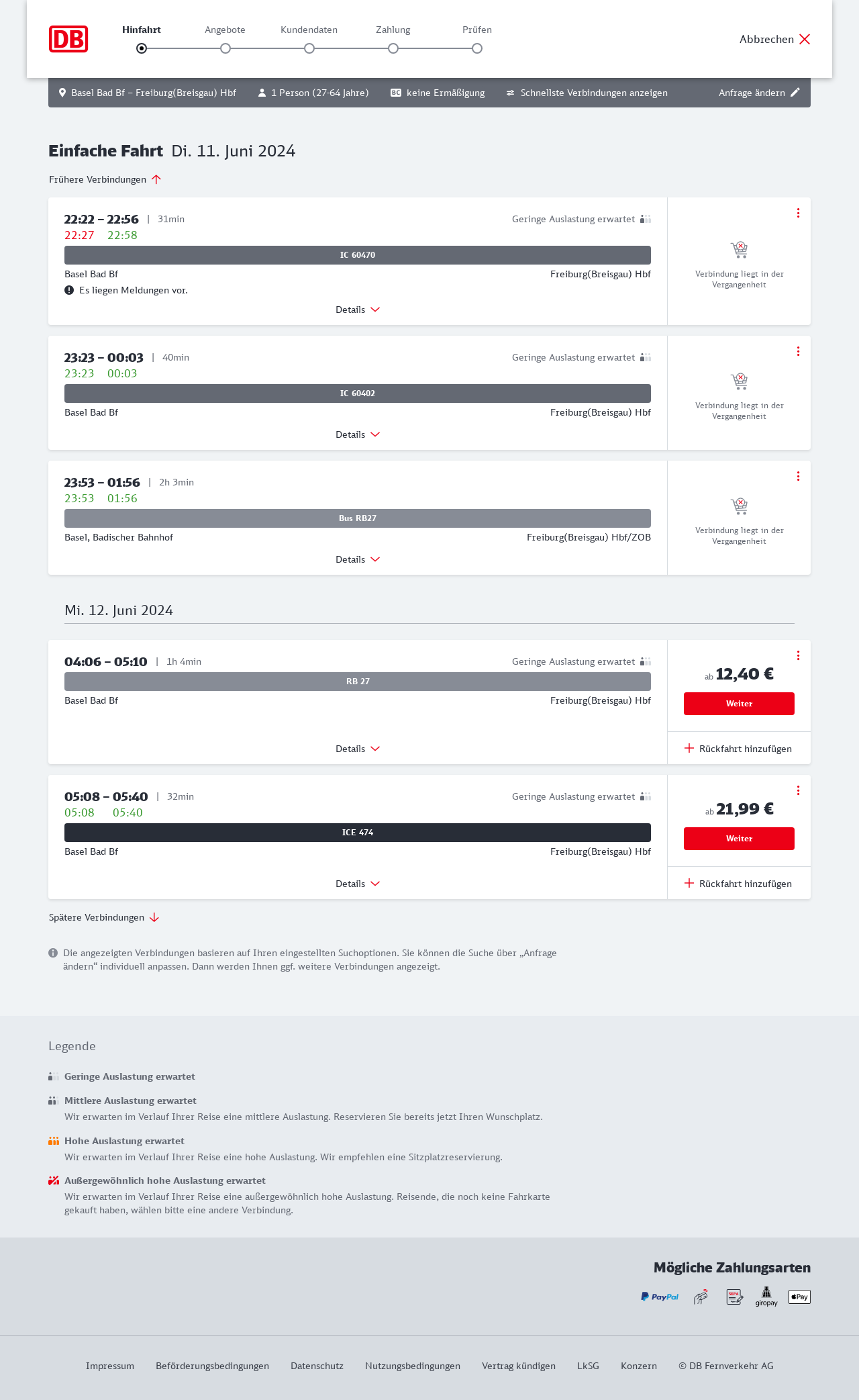Viewport: 859px width, 1400px height.
Task: Click the DB logo
Action: 68,39
